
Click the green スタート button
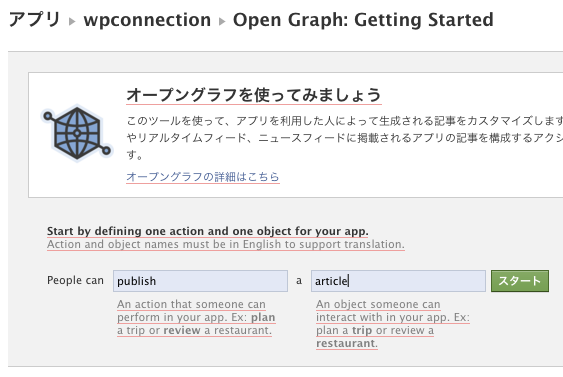pyautogui.click(x=520, y=281)
